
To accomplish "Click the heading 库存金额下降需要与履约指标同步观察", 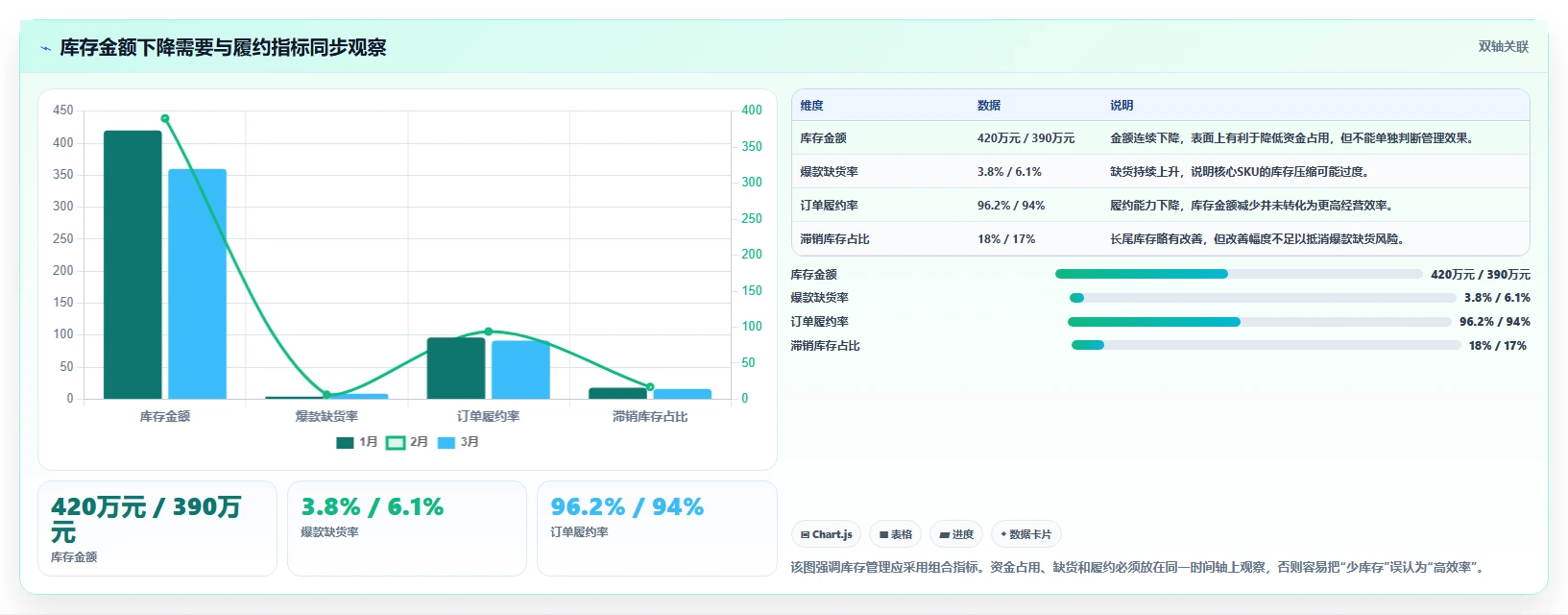I will pos(223,48).
